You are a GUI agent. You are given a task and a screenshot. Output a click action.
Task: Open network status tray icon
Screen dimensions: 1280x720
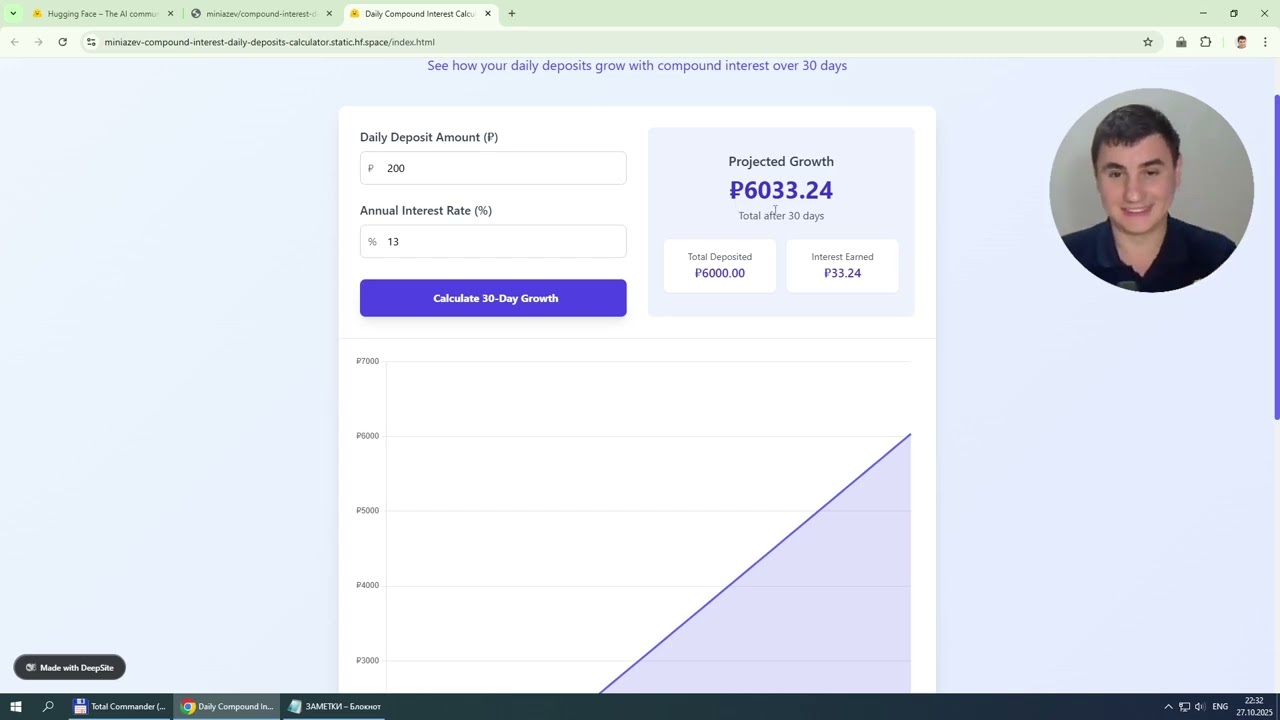[x=1184, y=707]
